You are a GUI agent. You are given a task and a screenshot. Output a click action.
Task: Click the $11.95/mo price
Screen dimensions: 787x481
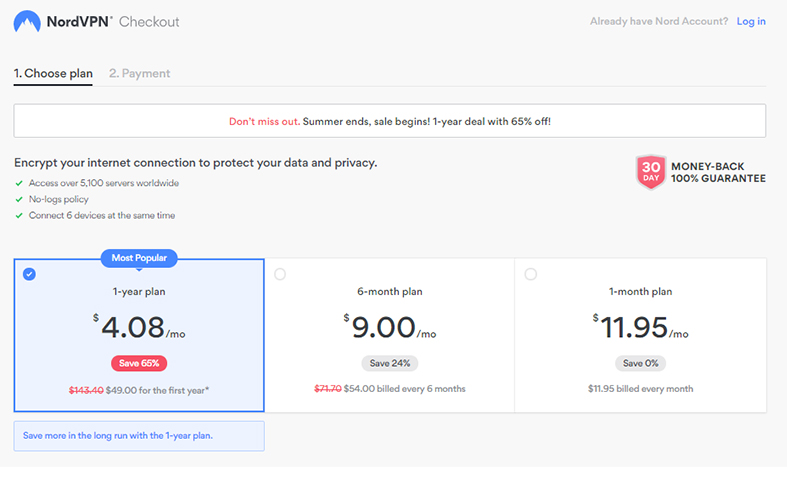pyautogui.click(x=640, y=327)
